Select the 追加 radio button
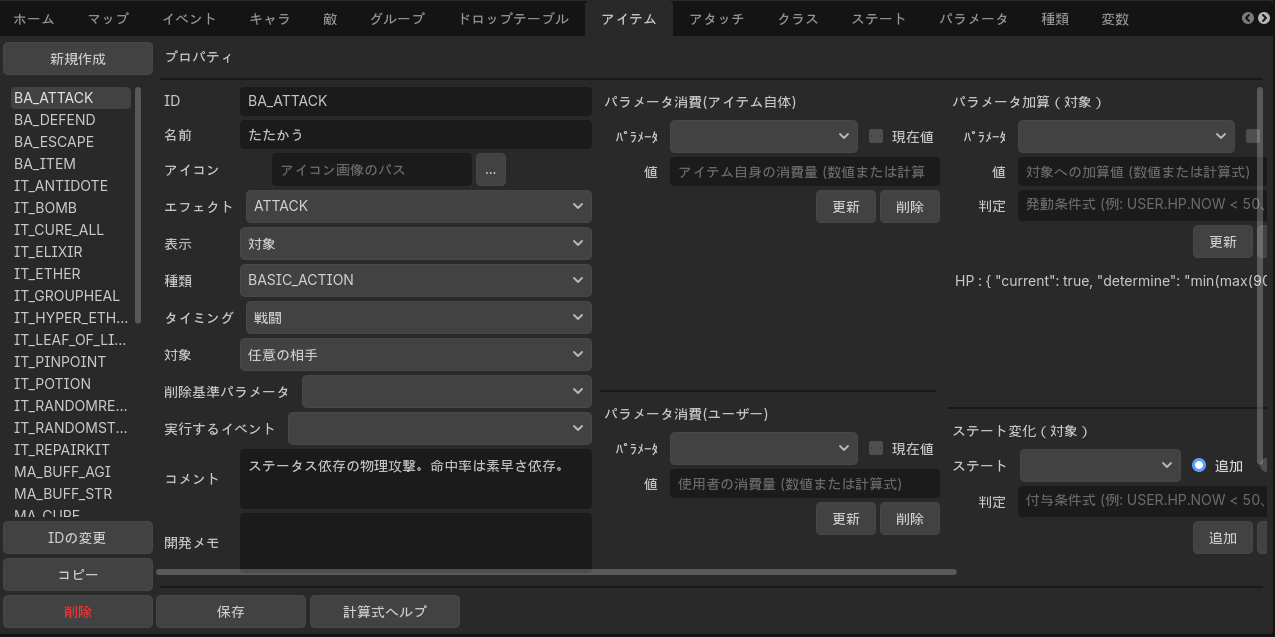 pyautogui.click(x=1200, y=465)
